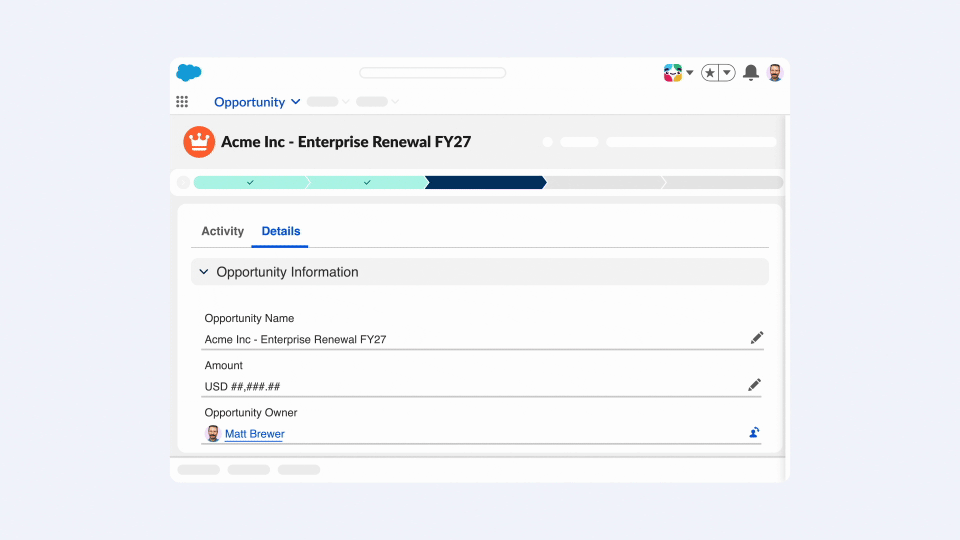Click the Amount value USD ##,###.##
Image resolution: width=960 pixels, height=540 pixels.
click(242, 387)
